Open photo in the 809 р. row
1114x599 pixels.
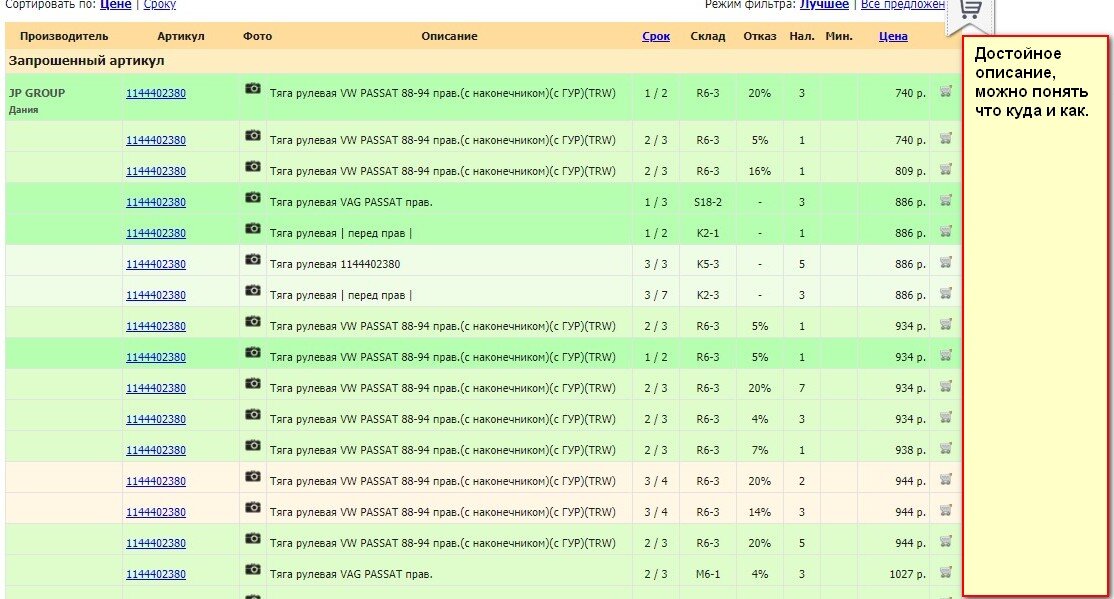[x=253, y=166]
